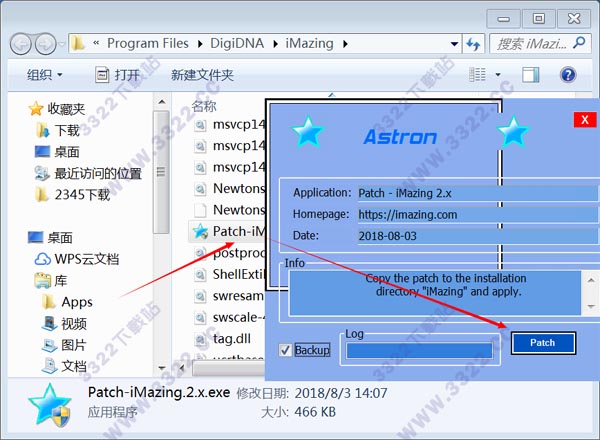Screen dimensions: 600x440
Task: Select 最近访问的位置 in navigation pane
Action: pyautogui.click(x=88, y=173)
